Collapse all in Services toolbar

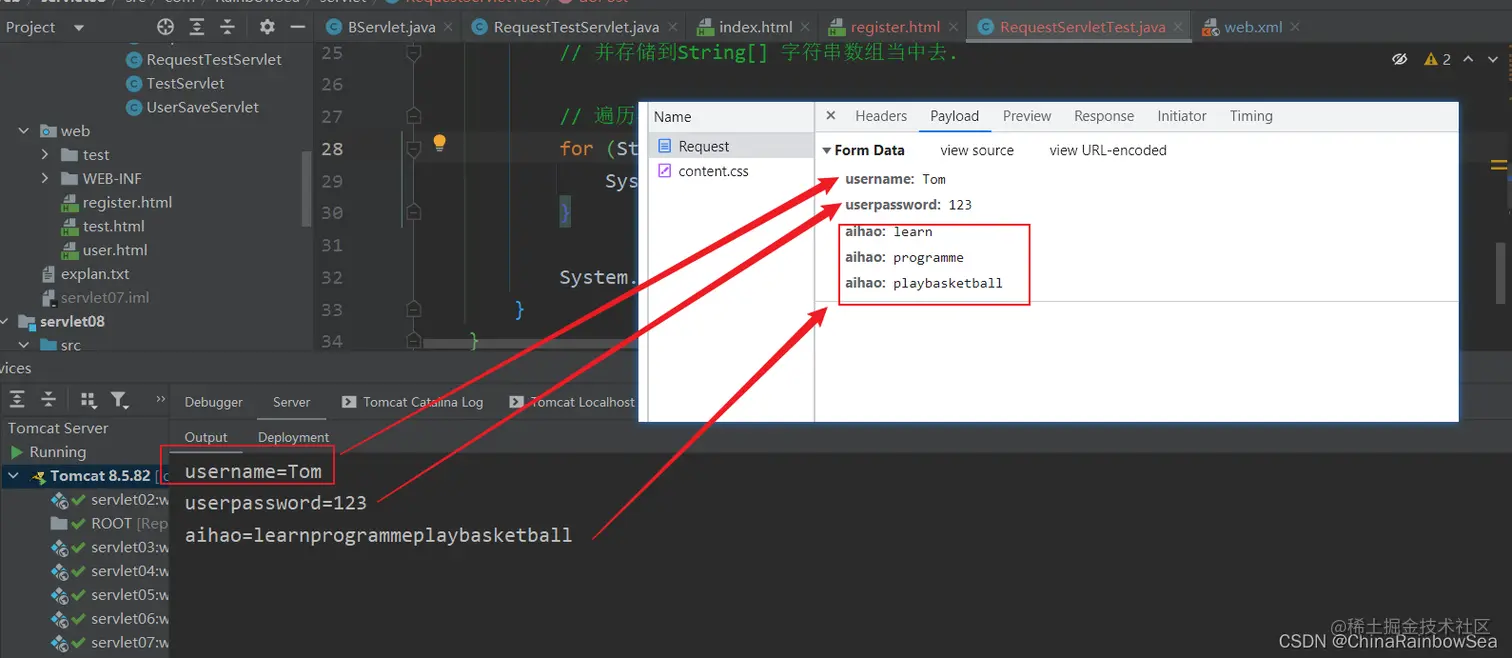pyautogui.click(x=48, y=400)
